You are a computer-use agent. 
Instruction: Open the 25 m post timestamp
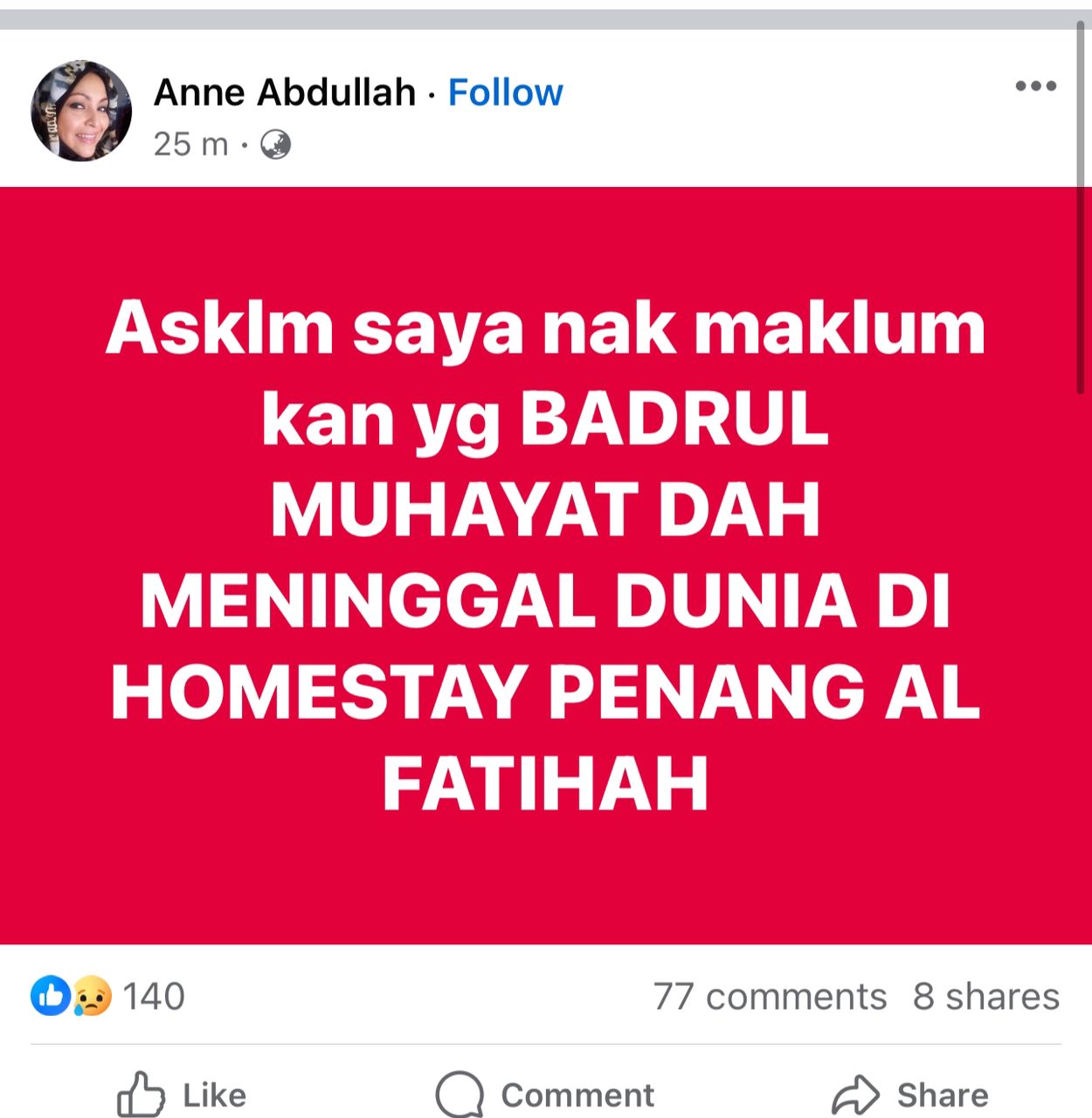click(190, 144)
